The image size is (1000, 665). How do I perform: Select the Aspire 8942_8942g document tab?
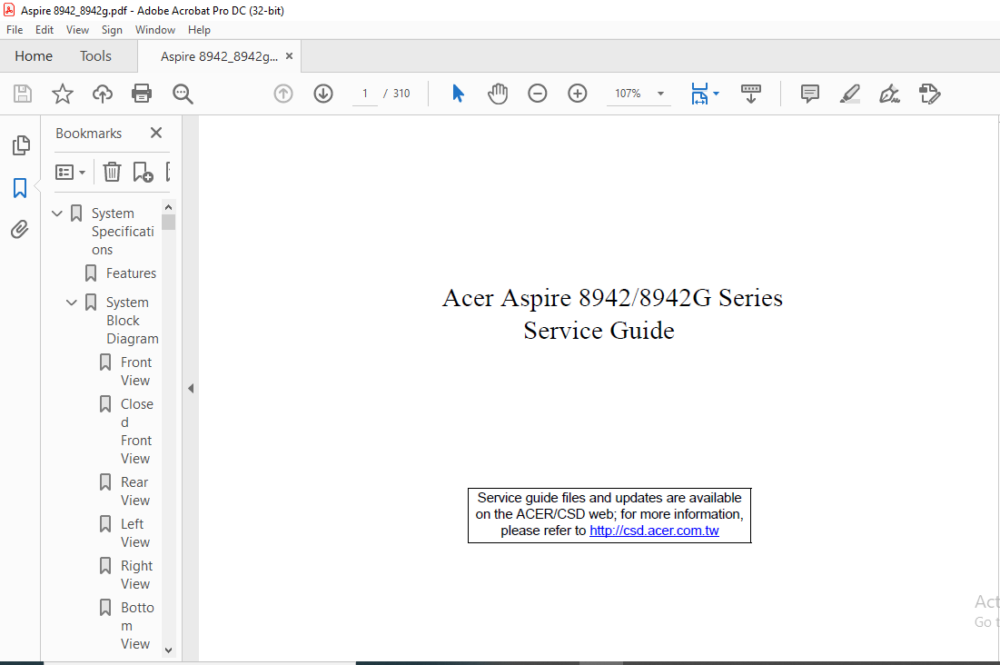tap(219, 57)
